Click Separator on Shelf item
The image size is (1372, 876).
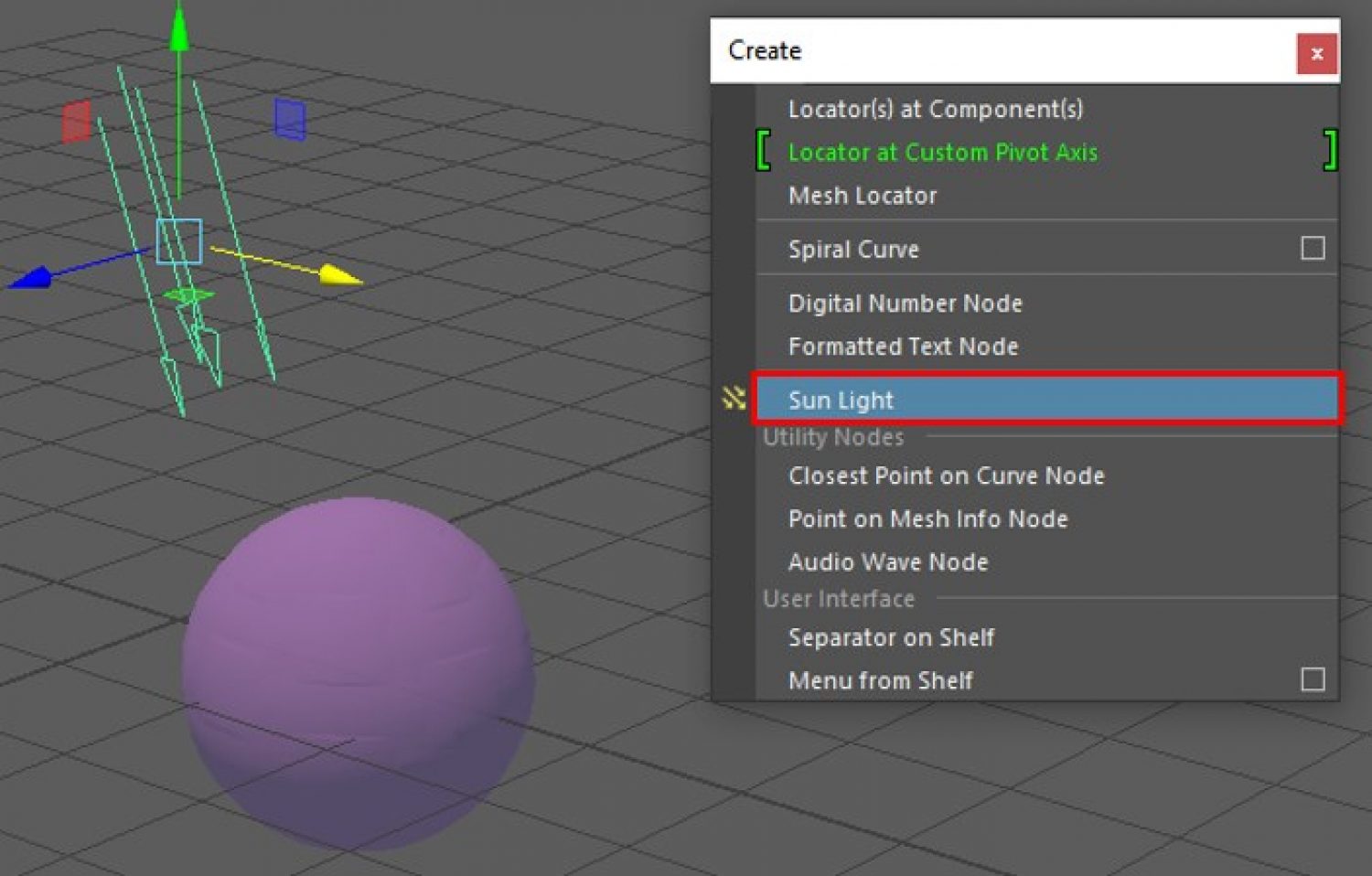coord(891,637)
